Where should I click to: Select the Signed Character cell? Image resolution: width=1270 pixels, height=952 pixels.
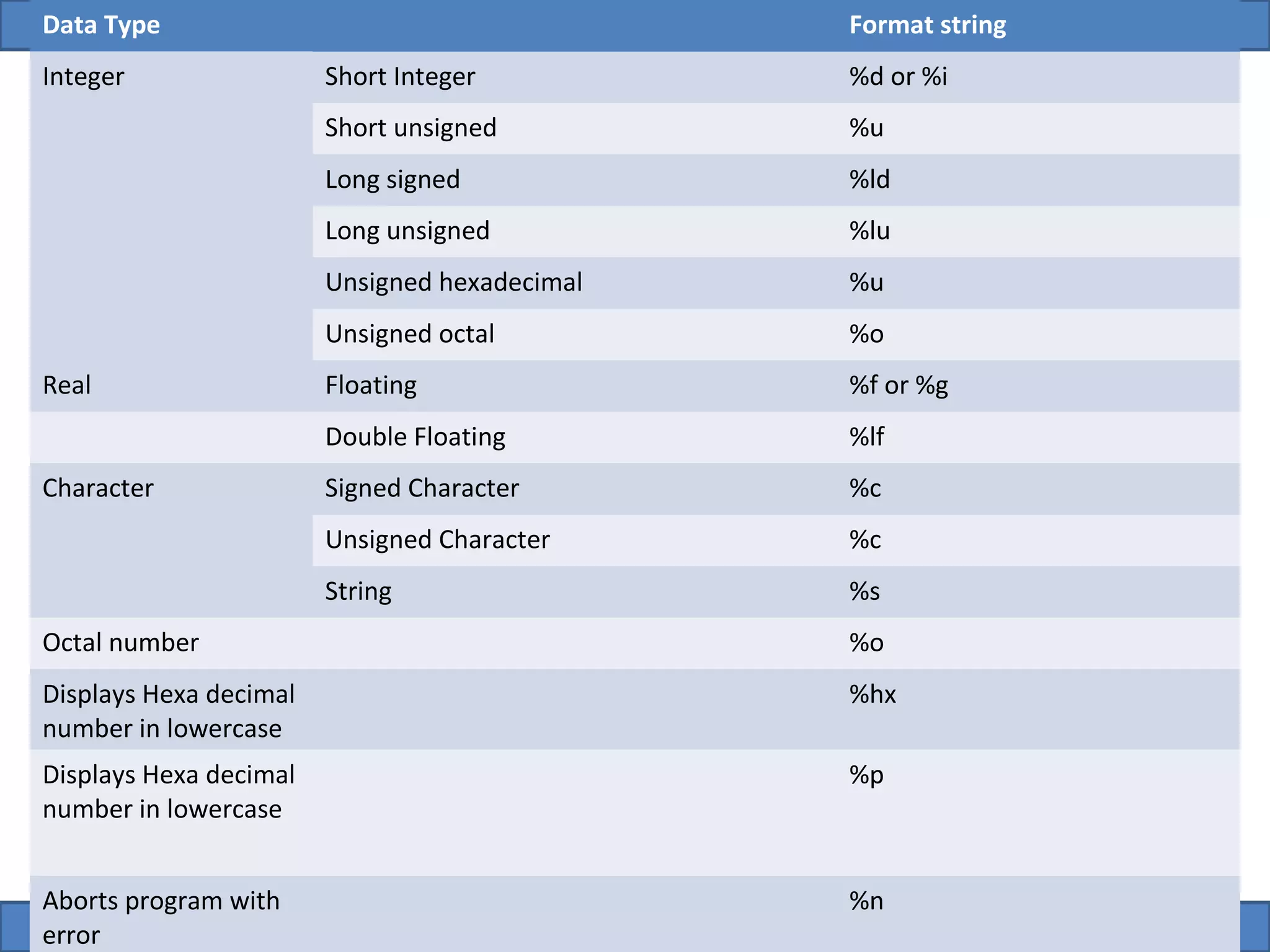pos(422,488)
